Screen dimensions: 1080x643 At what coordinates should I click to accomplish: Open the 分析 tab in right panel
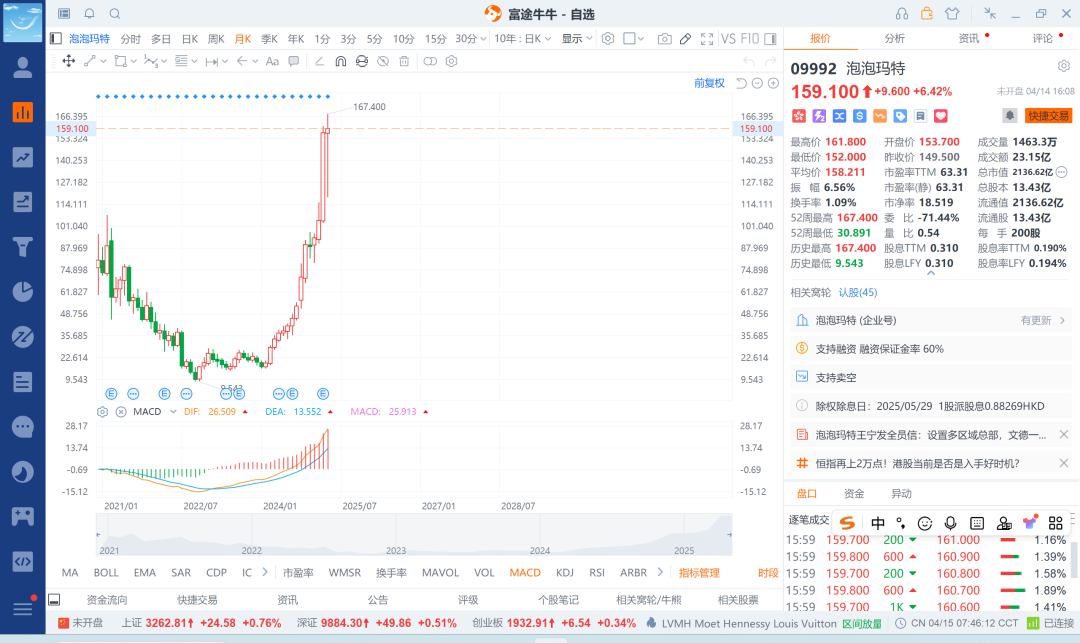click(x=894, y=39)
